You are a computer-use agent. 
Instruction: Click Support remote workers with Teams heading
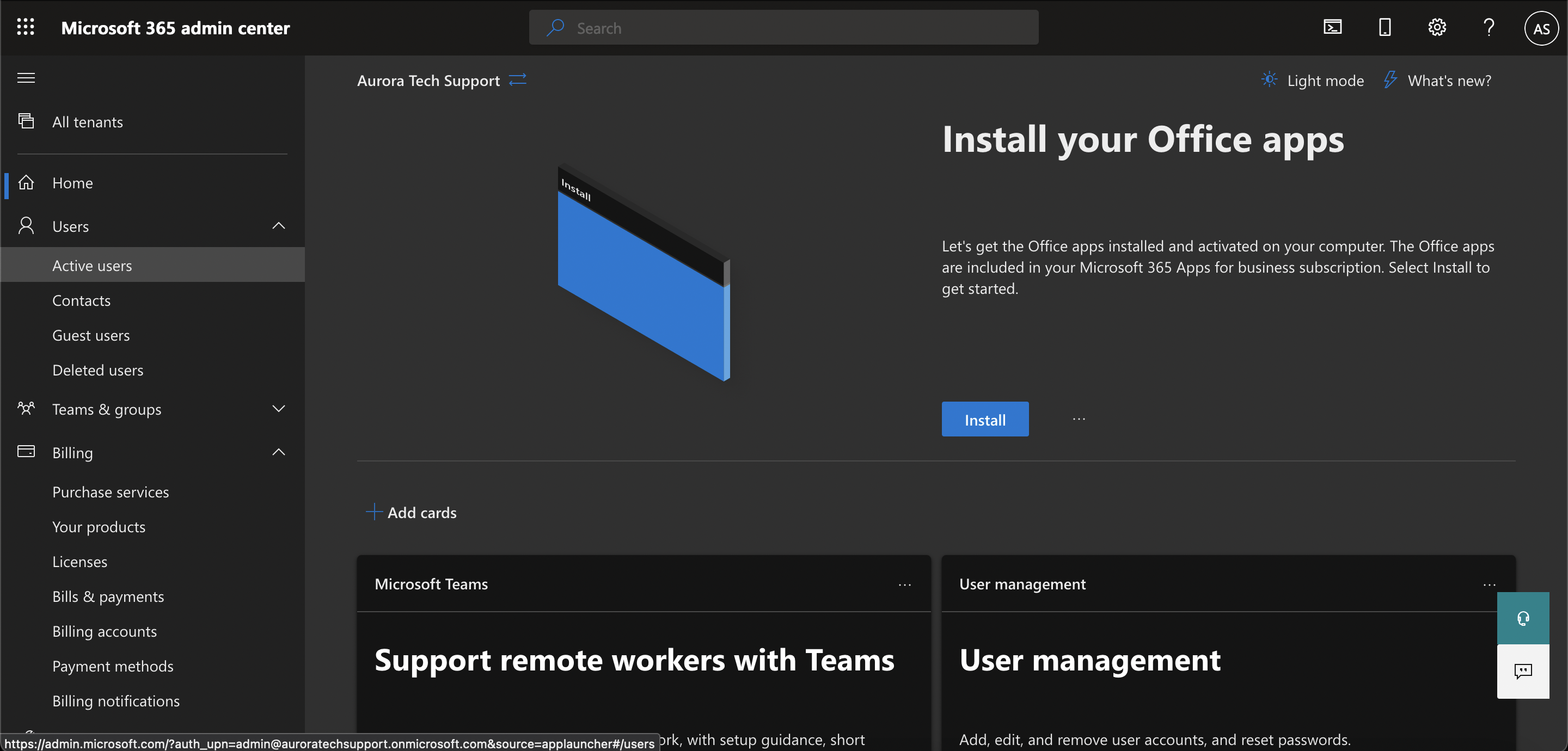(x=634, y=660)
